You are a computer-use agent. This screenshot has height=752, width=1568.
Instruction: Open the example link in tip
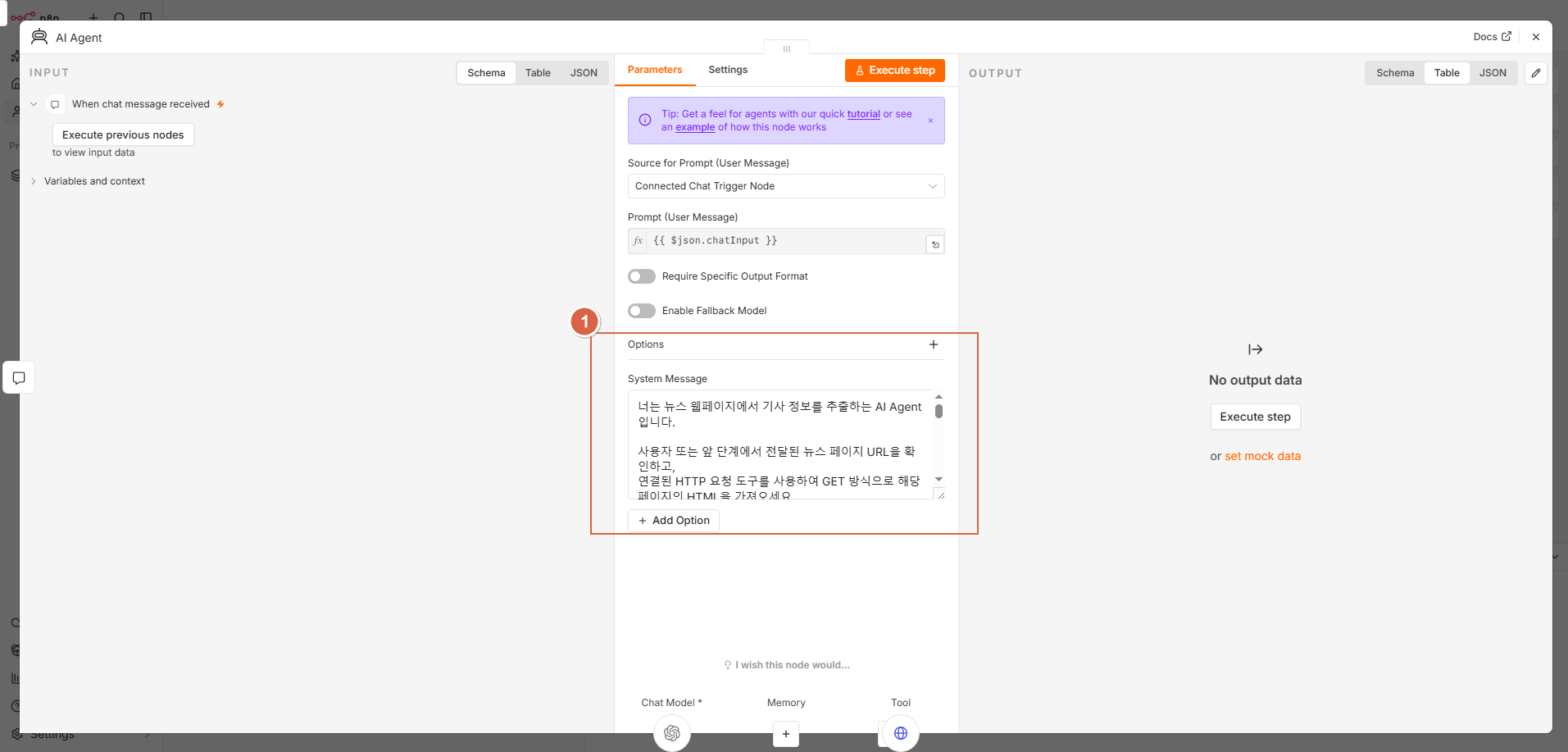tap(695, 127)
